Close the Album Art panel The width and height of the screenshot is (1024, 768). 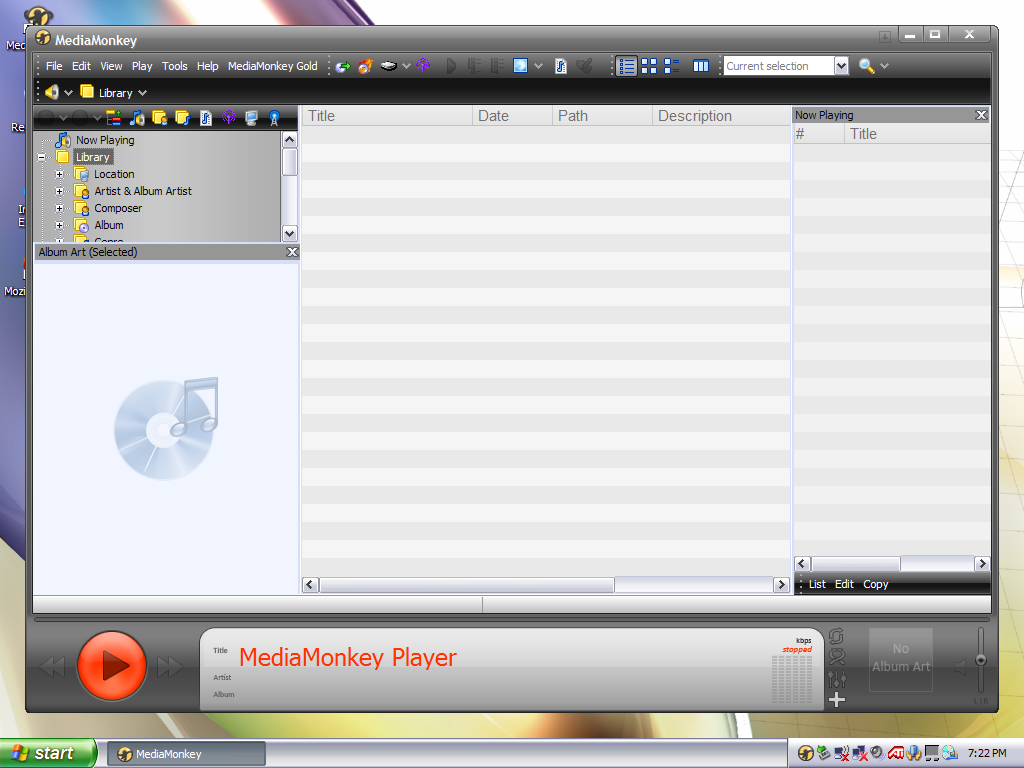coord(292,252)
